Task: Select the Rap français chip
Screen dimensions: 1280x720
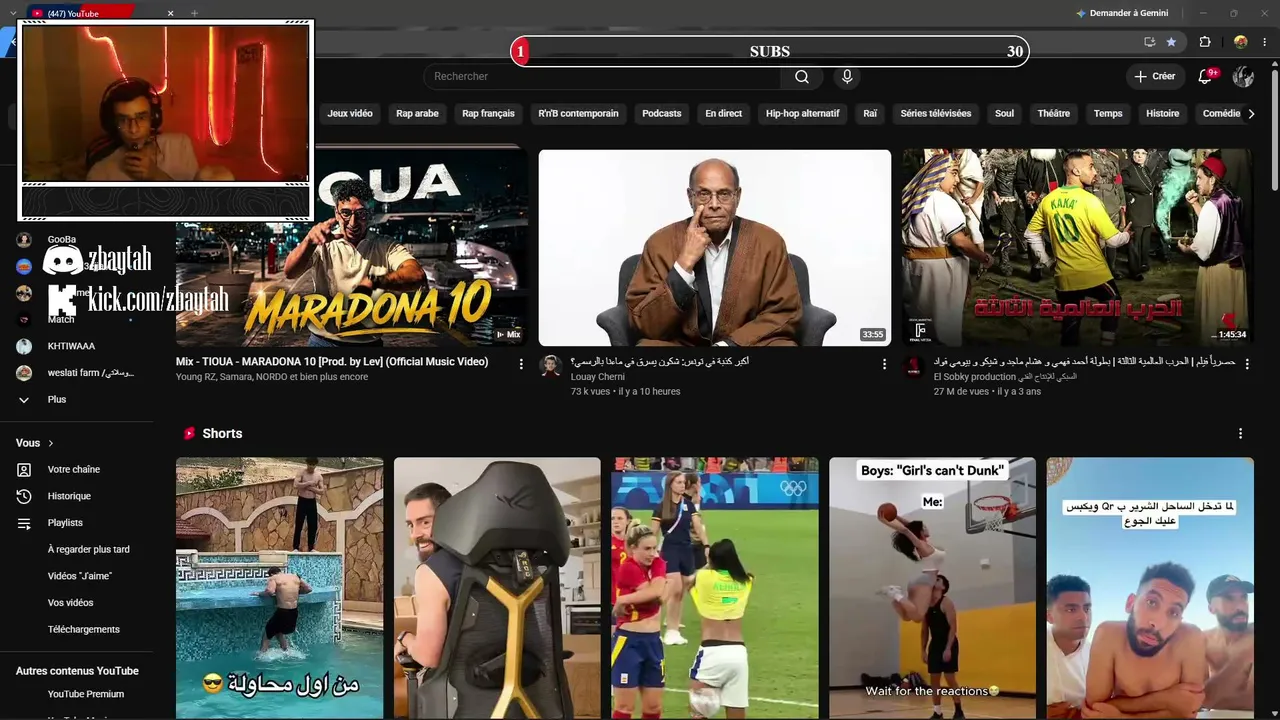Action: 488,114
